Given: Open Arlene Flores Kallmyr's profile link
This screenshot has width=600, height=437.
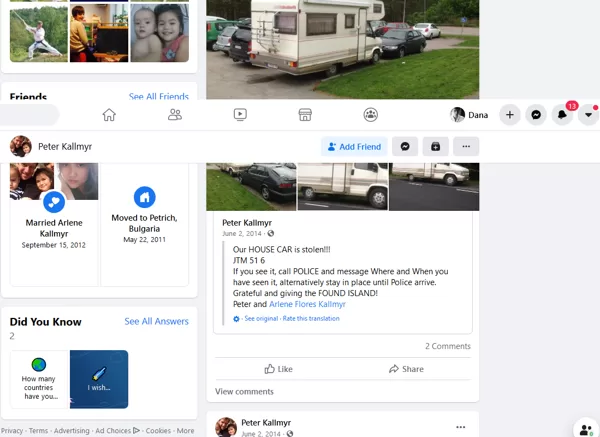Looking at the screenshot, I should click(x=307, y=304).
